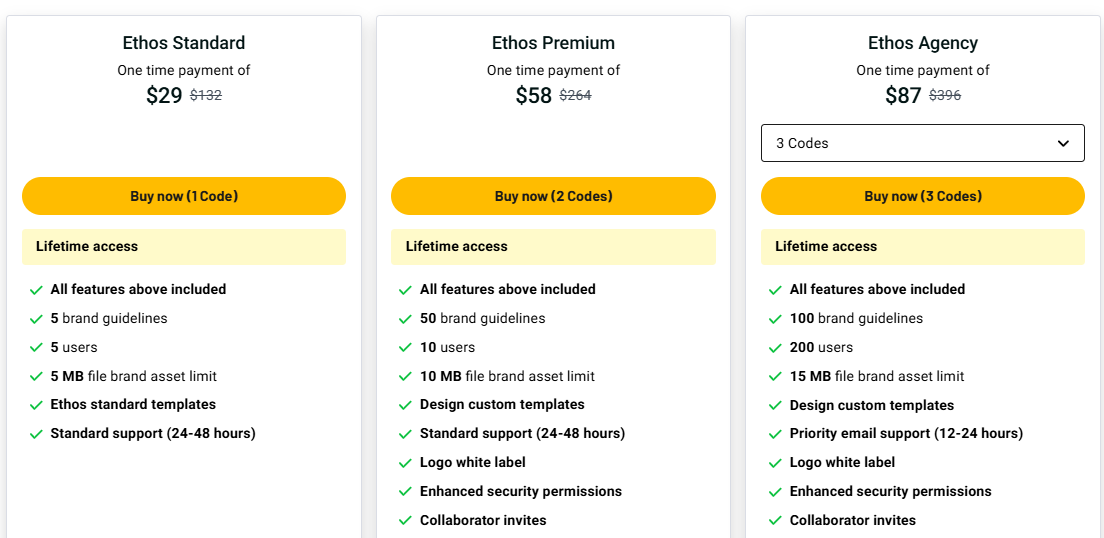This screenshot has width=1104, height=538.
Task: Click the chevron arrow in Codes selector
Action: [1063, 143]
